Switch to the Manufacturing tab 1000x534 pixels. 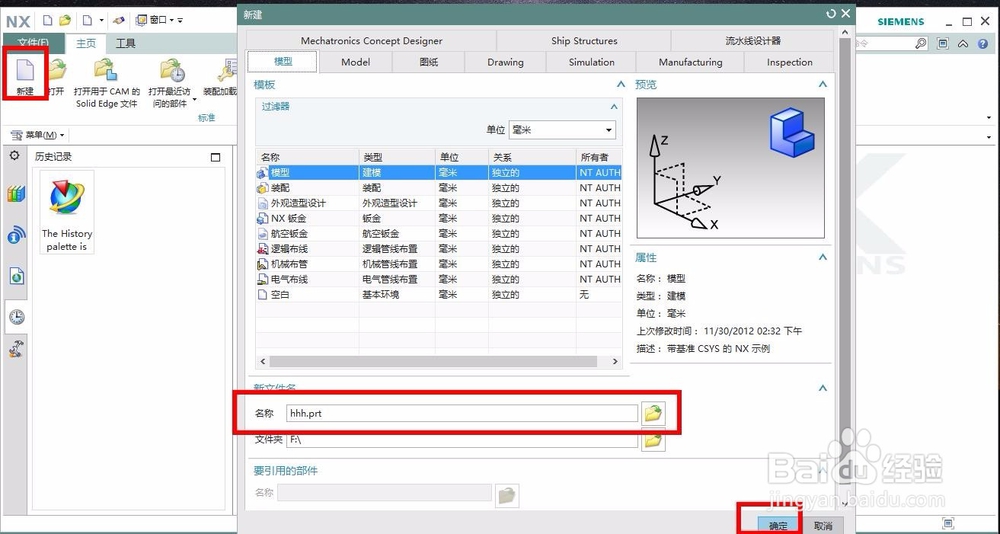pyautogui.click(x=690, y=62)
